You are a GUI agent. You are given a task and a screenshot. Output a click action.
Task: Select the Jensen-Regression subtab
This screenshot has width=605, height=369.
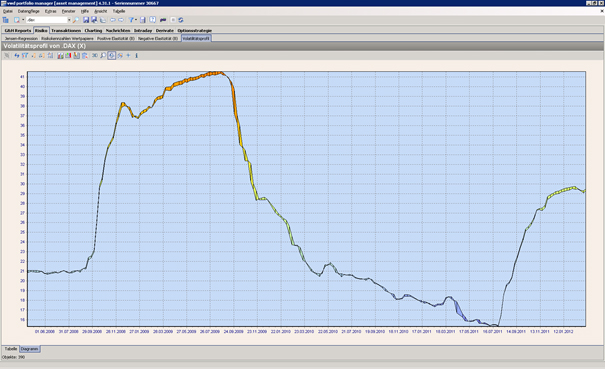tap(21, 39)
